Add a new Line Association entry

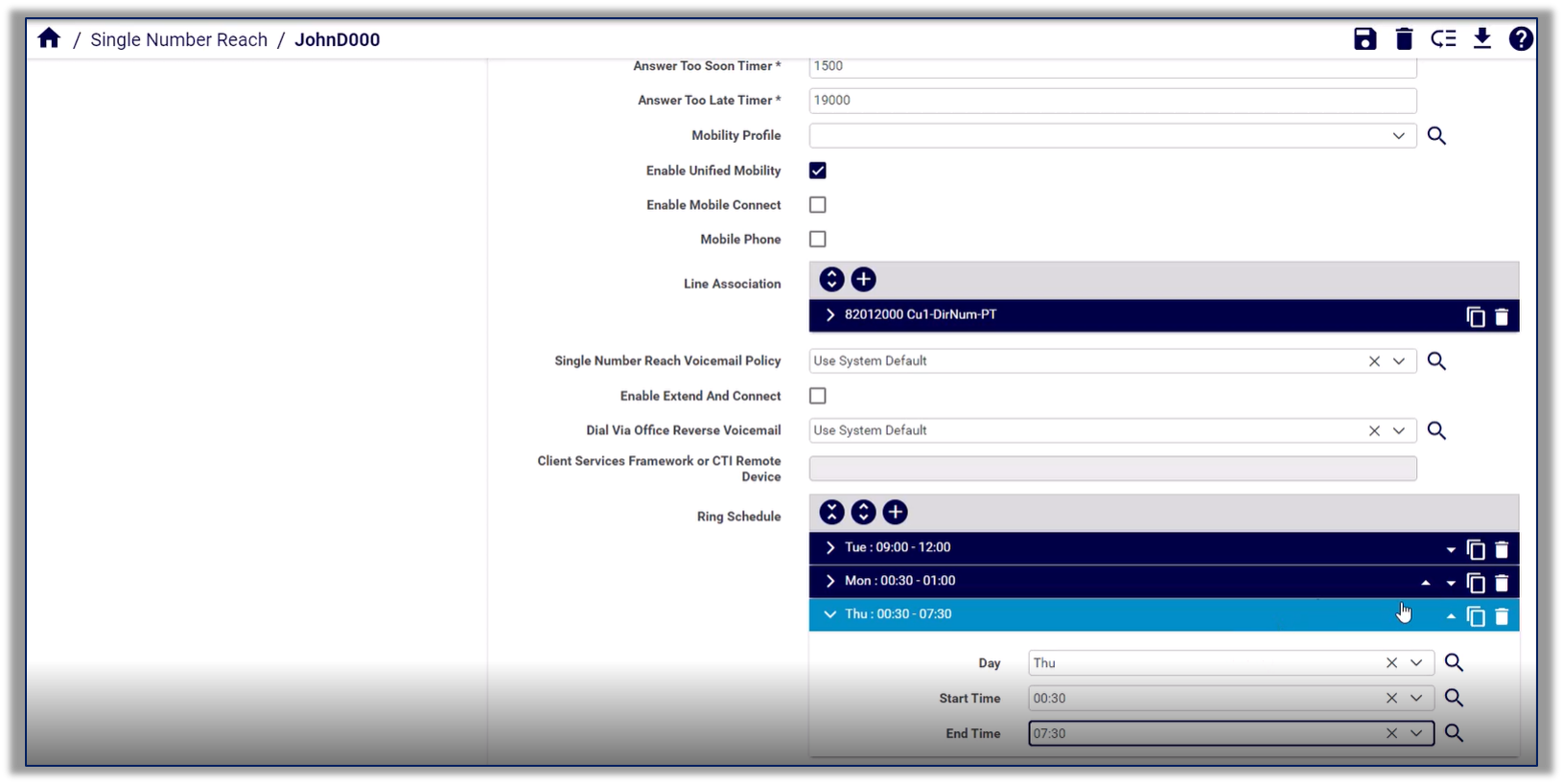(863, 279)
